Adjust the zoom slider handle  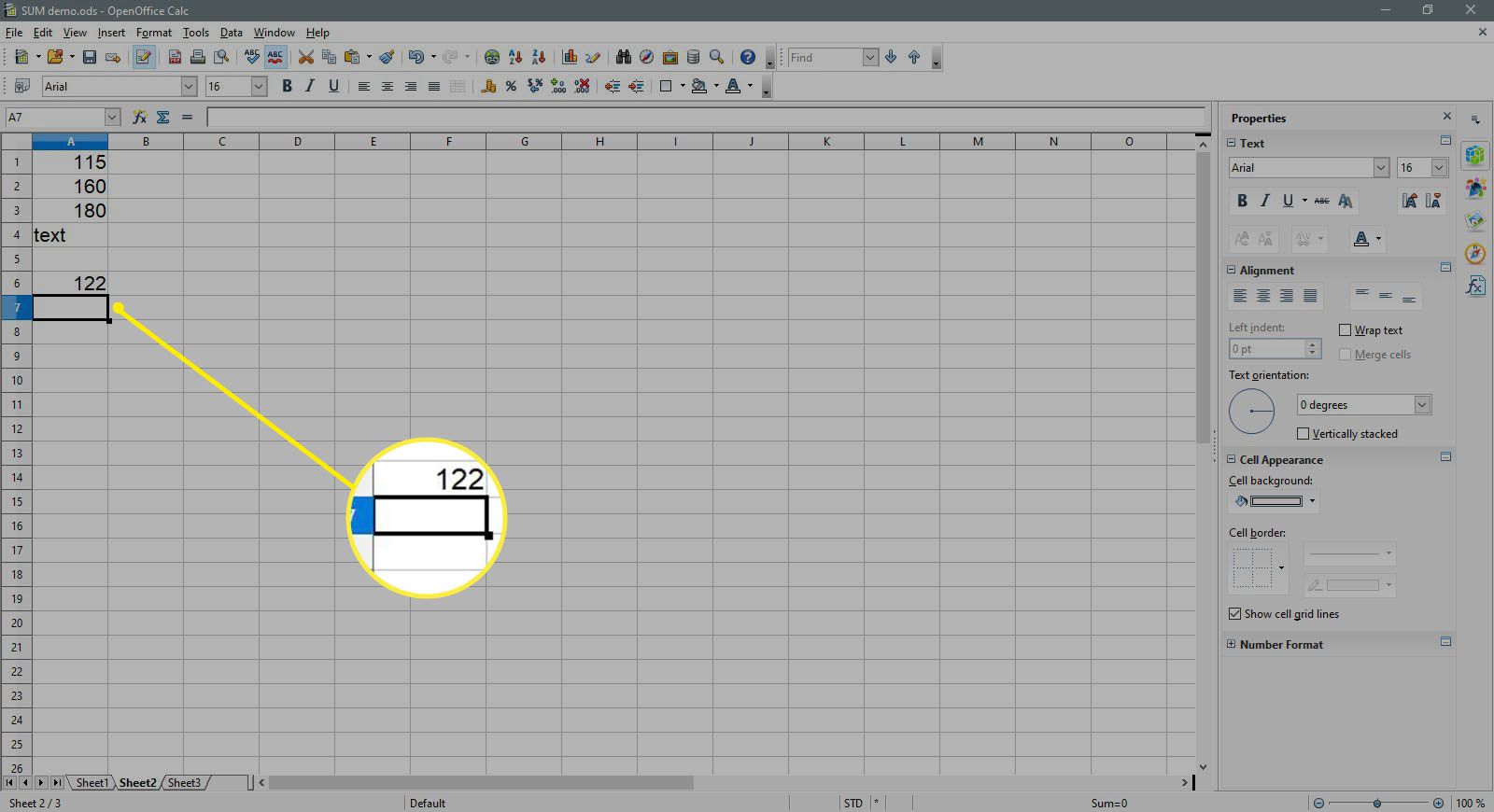click(x=1377, y=804)
